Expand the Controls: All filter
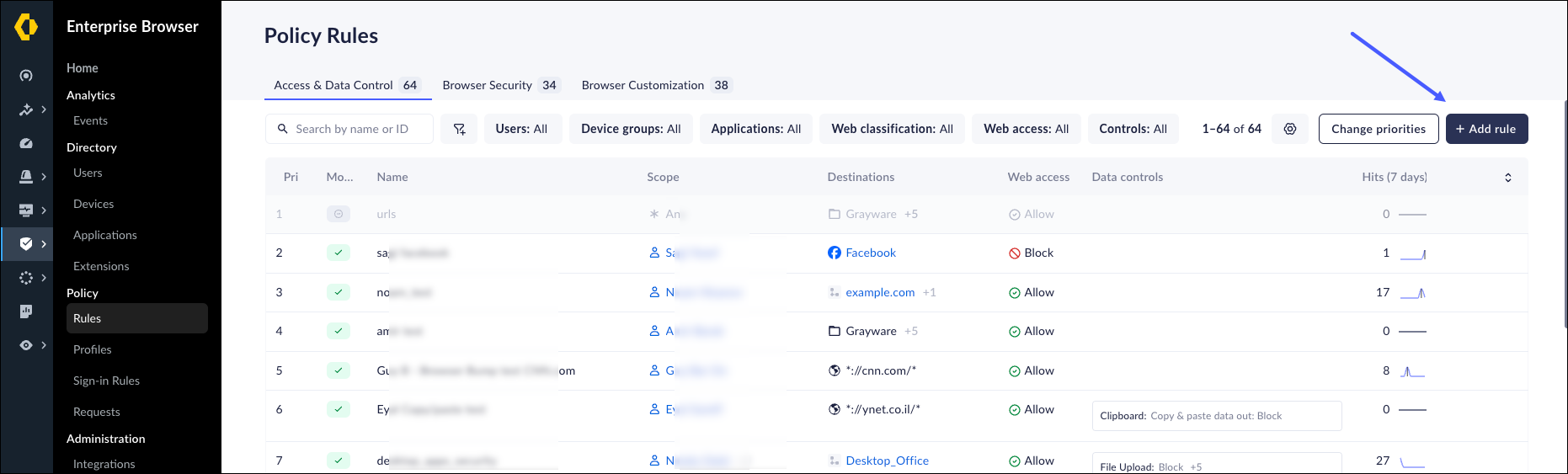This screenshot has width=1568, height=474. pyautogui.click(x=1133, y=129)
